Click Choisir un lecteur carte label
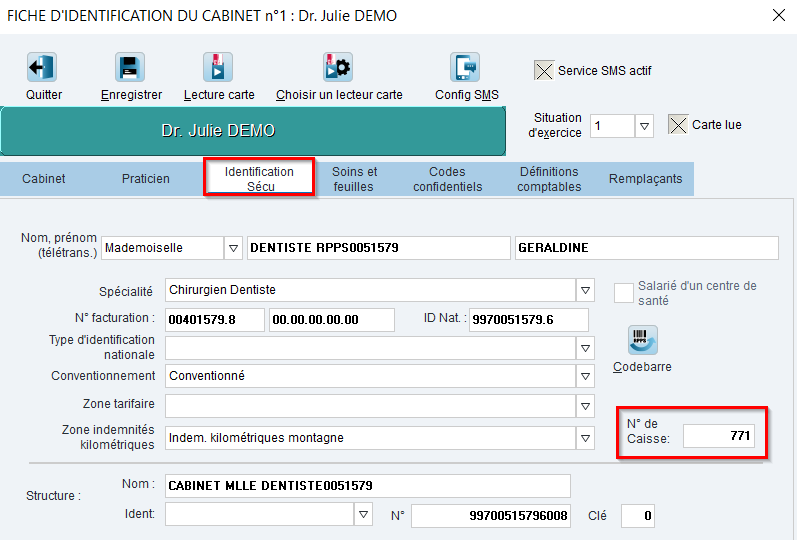 pos(339,95)
